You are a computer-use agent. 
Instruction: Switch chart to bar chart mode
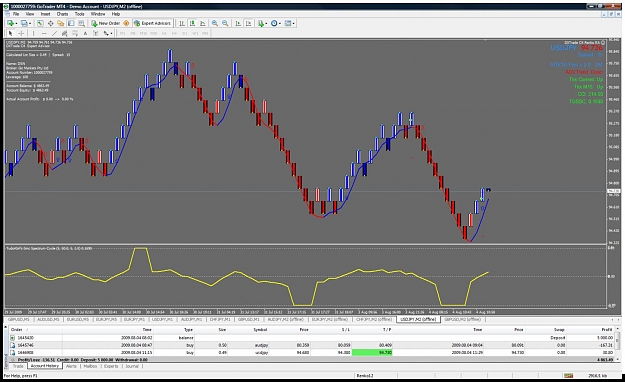coord(182,23)
